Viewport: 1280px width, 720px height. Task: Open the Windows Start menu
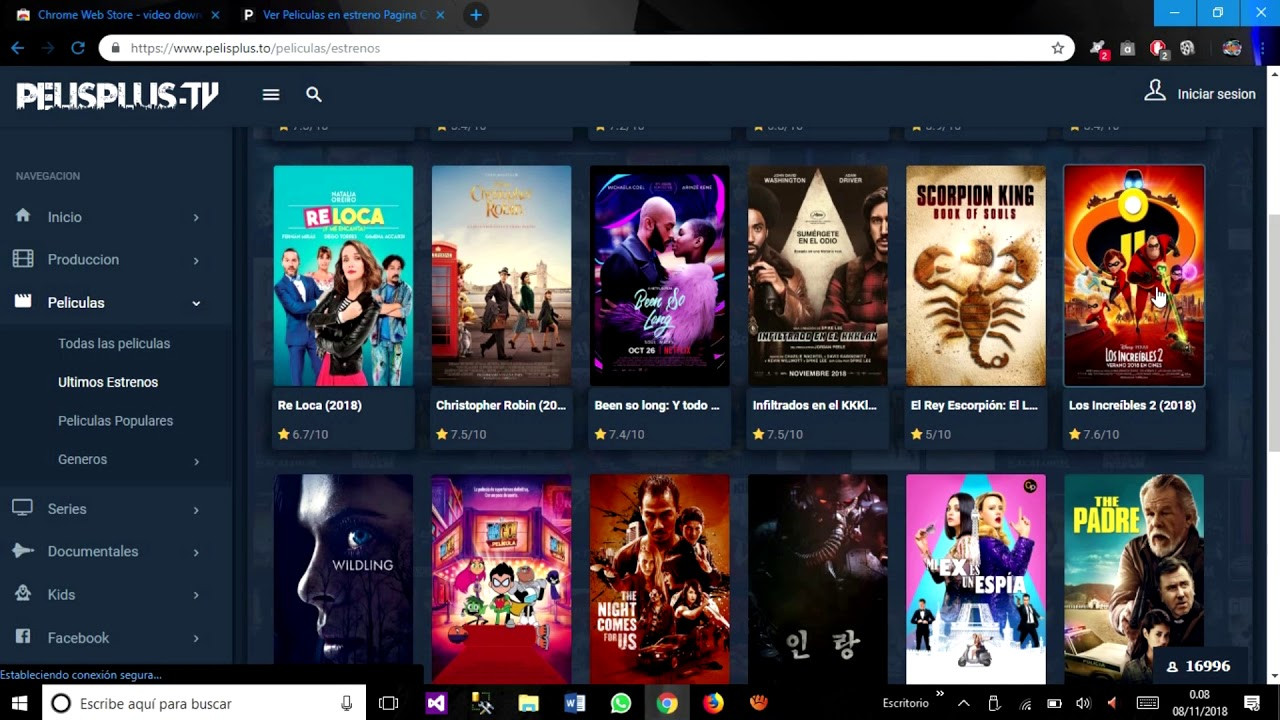tap(20, 703)
